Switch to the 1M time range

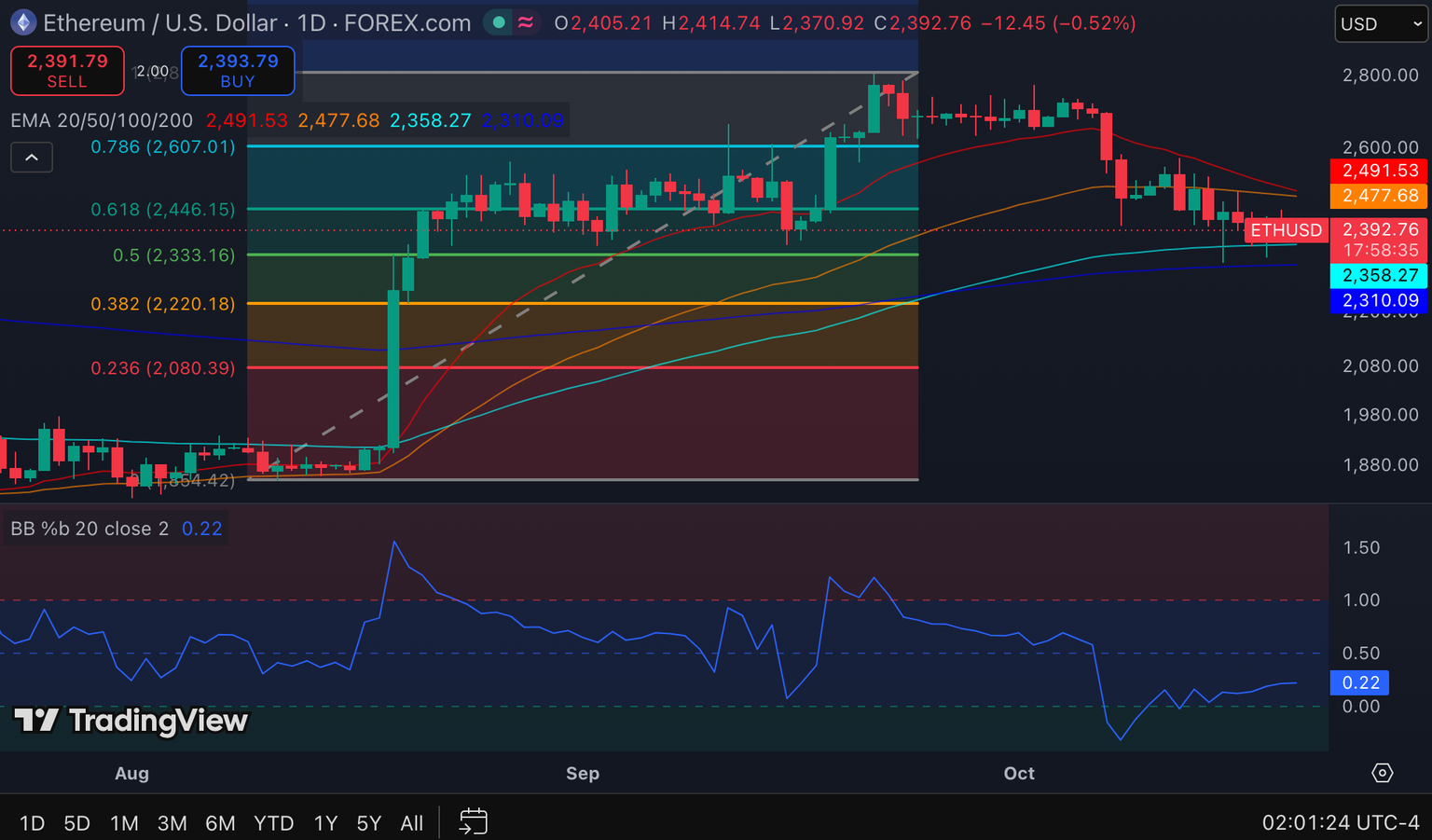(x=124, y=823)
